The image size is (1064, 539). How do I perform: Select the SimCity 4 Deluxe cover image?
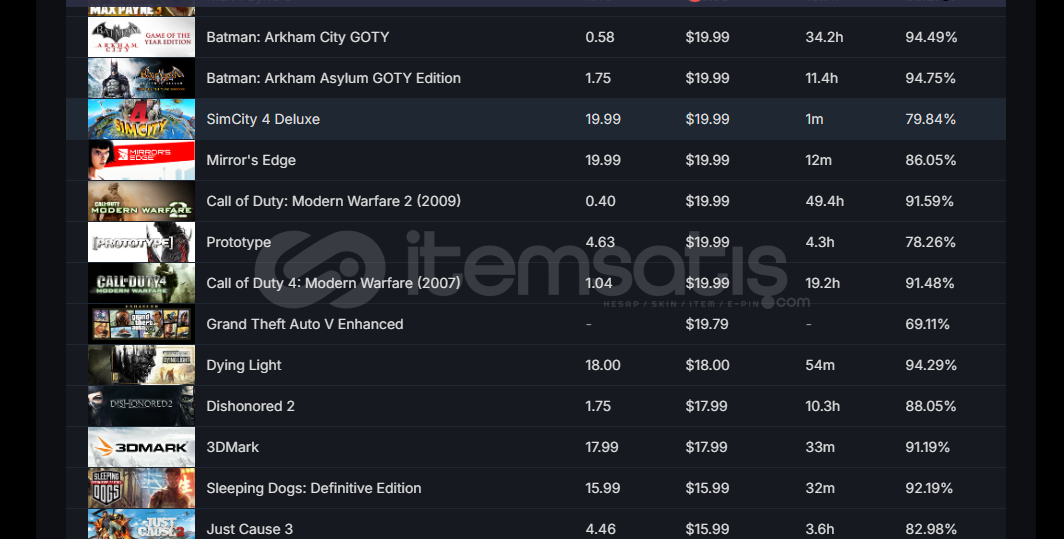click(x=141, y=119)
